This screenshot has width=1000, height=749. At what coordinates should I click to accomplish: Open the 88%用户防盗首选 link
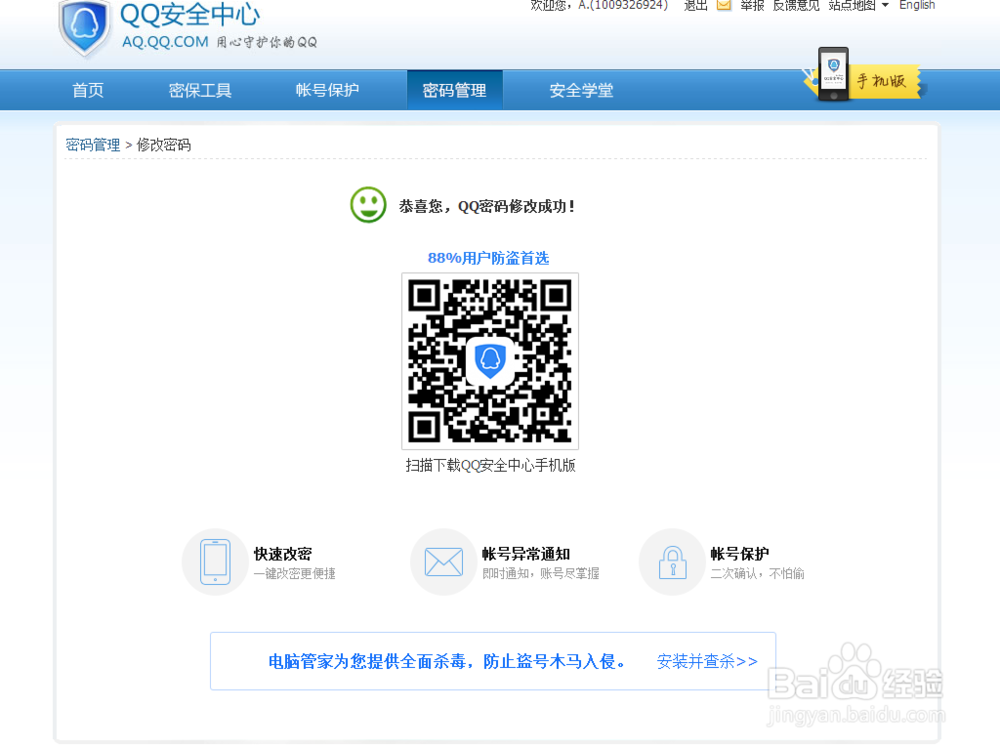click(490, 258)
